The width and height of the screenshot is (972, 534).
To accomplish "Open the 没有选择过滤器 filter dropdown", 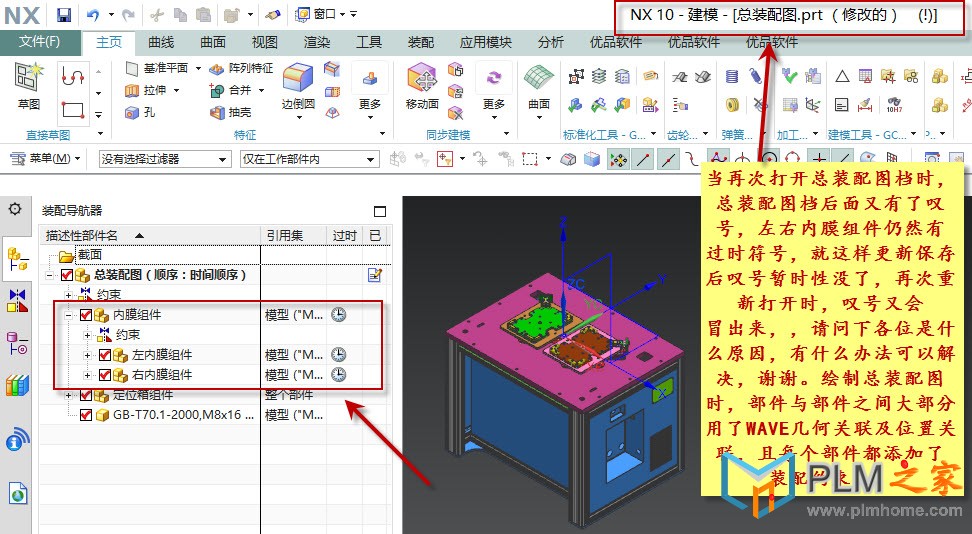I will click(165, 159).
